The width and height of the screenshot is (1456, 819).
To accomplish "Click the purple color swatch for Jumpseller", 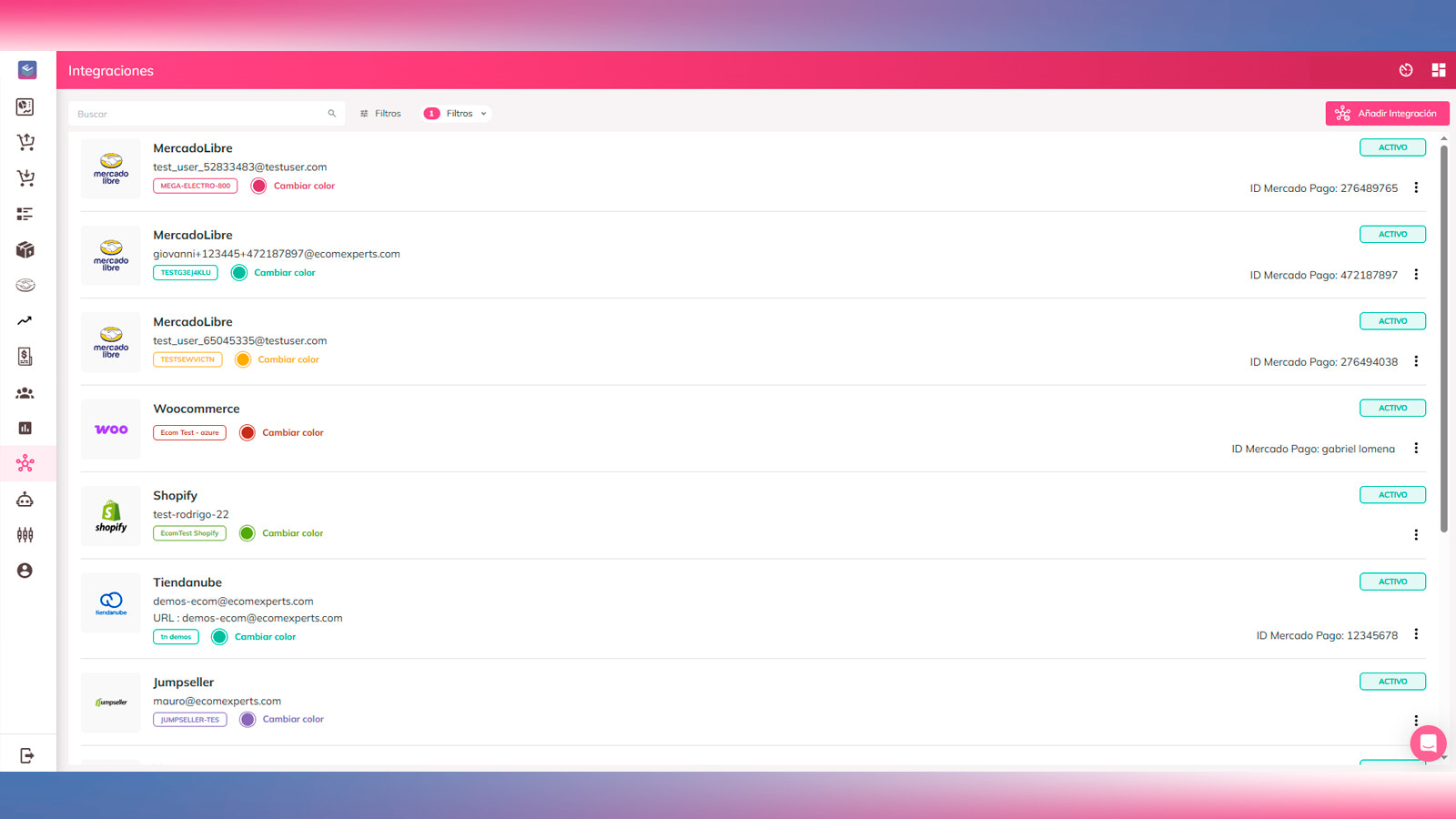I will (248, 720).
